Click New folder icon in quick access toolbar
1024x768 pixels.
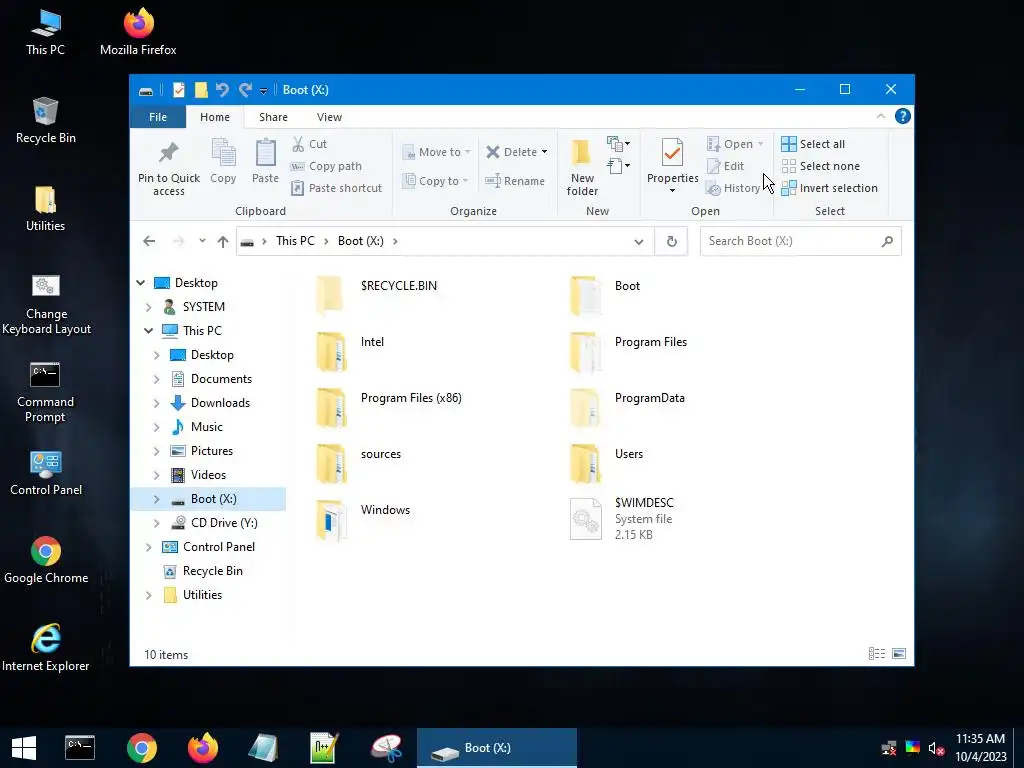tap(200, 90)
